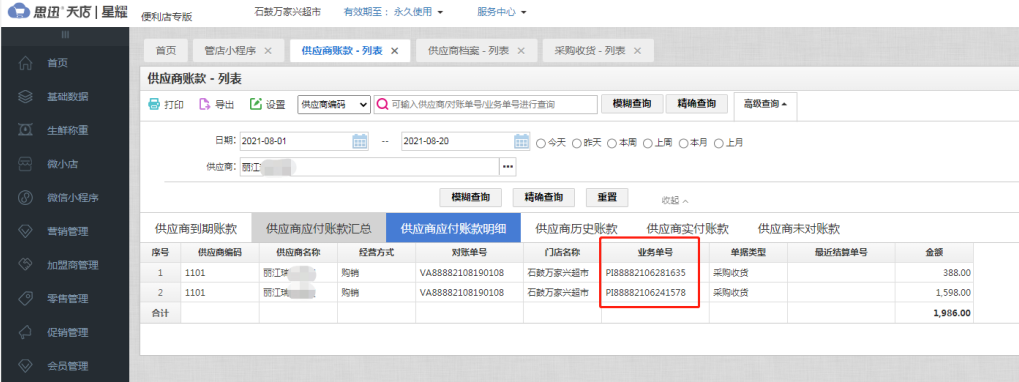Sort by the 金额 column header
This screenshot has height=382, width=1019.
[934, 253]
